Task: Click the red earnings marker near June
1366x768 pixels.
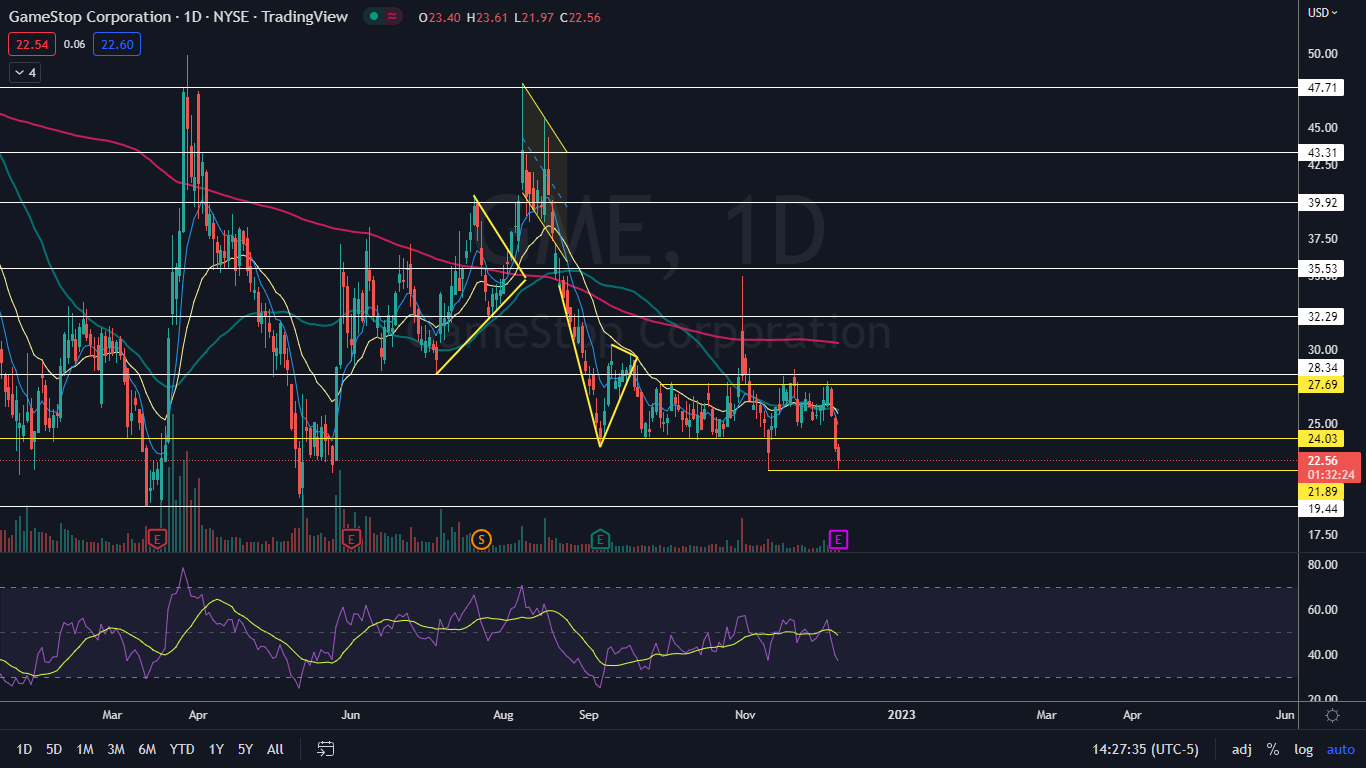Action: tap(350, 540)
